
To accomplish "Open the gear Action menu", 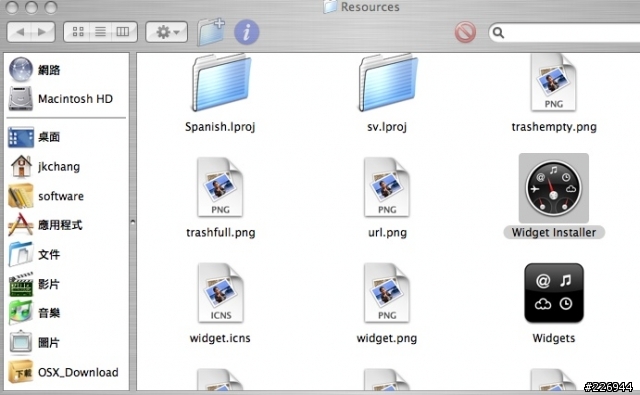I will [x=167, y=32].
